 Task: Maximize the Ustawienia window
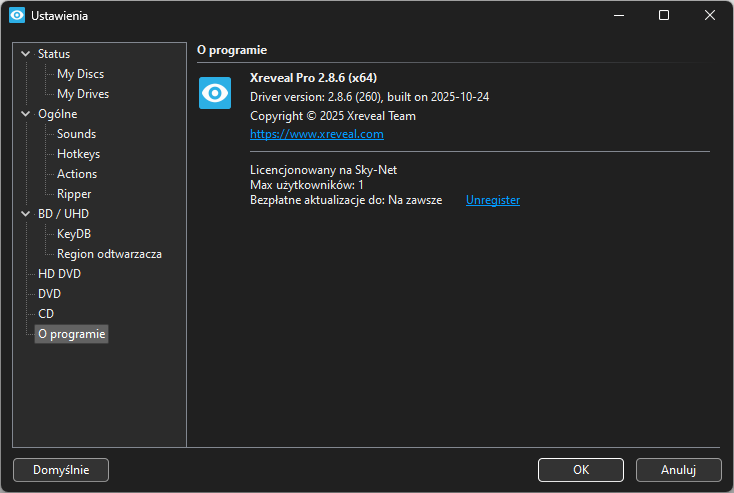point(664,15)
